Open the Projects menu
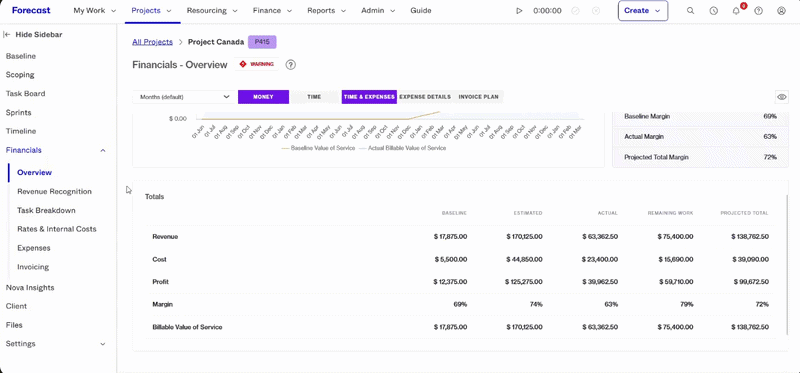 [x=151, y=11]
